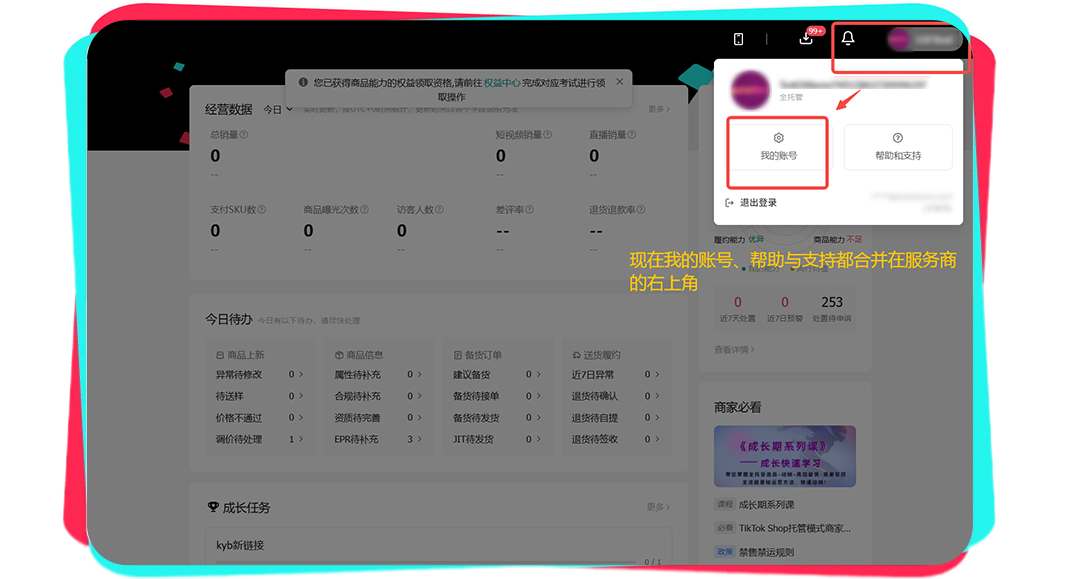Click the 商品上新 calendar icon
This screenshot has width=1078, height=579.
tap(221, 354)
